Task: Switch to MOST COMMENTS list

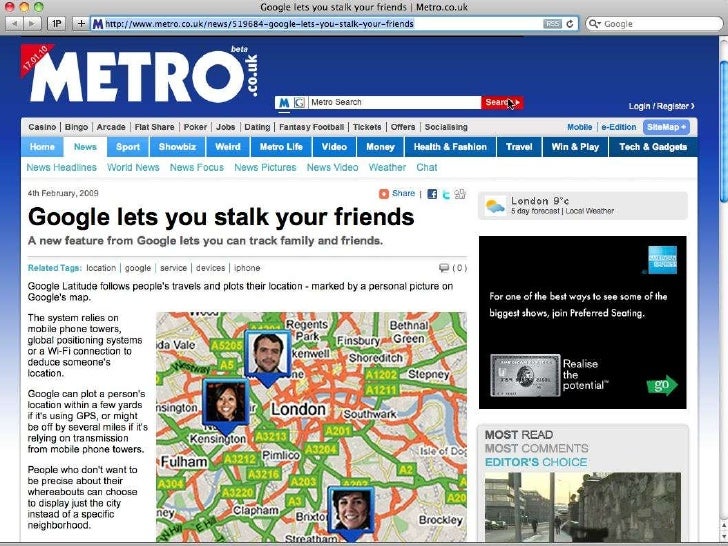Action: click(536, 448)
